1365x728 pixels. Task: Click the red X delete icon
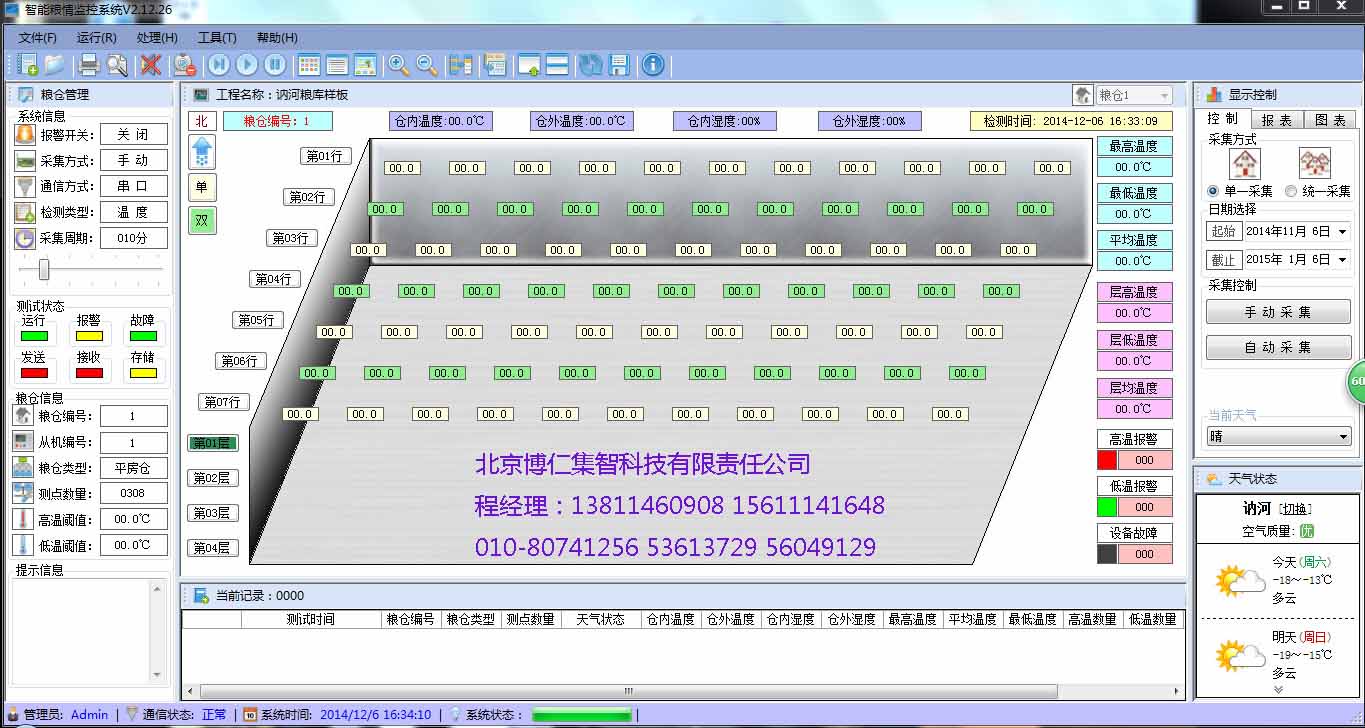[151, 65]
